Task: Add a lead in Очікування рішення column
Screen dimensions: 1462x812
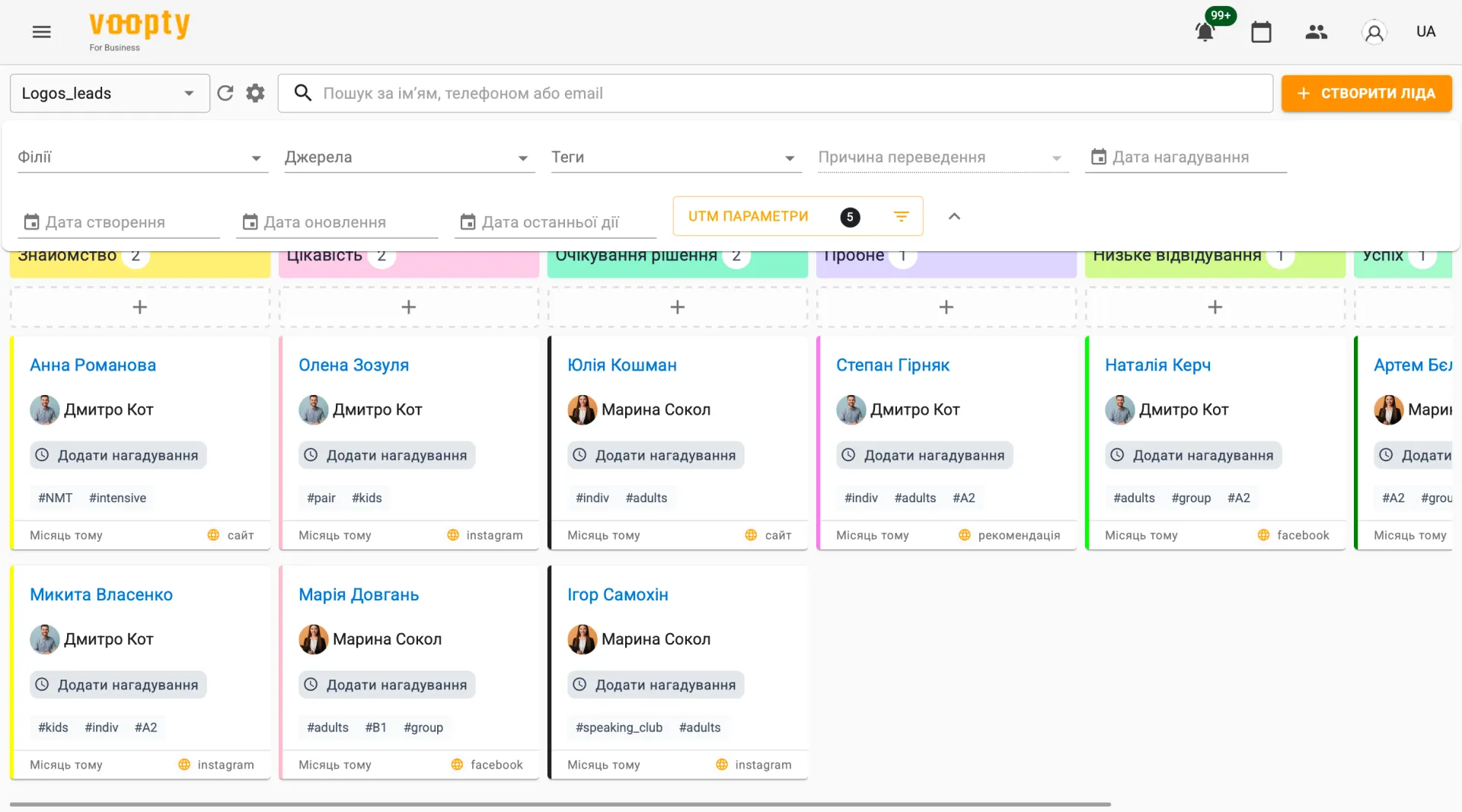Action: (x=678, y=307)
